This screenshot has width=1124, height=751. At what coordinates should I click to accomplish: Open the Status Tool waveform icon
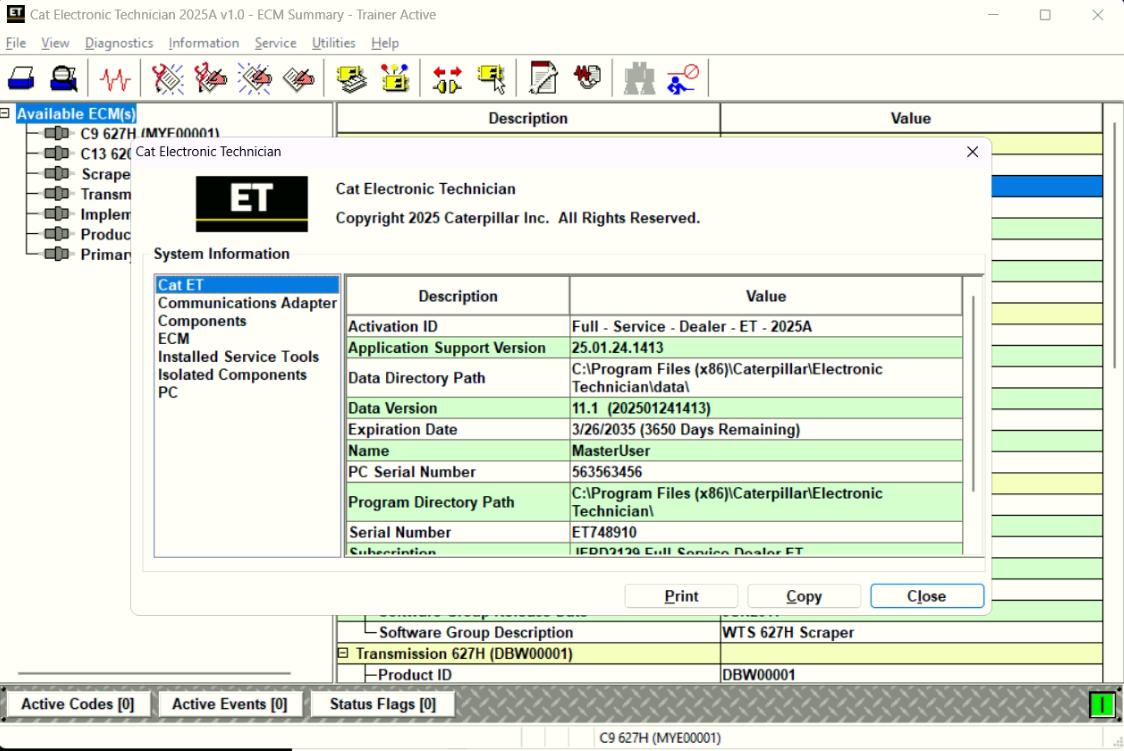coord(115,78)
